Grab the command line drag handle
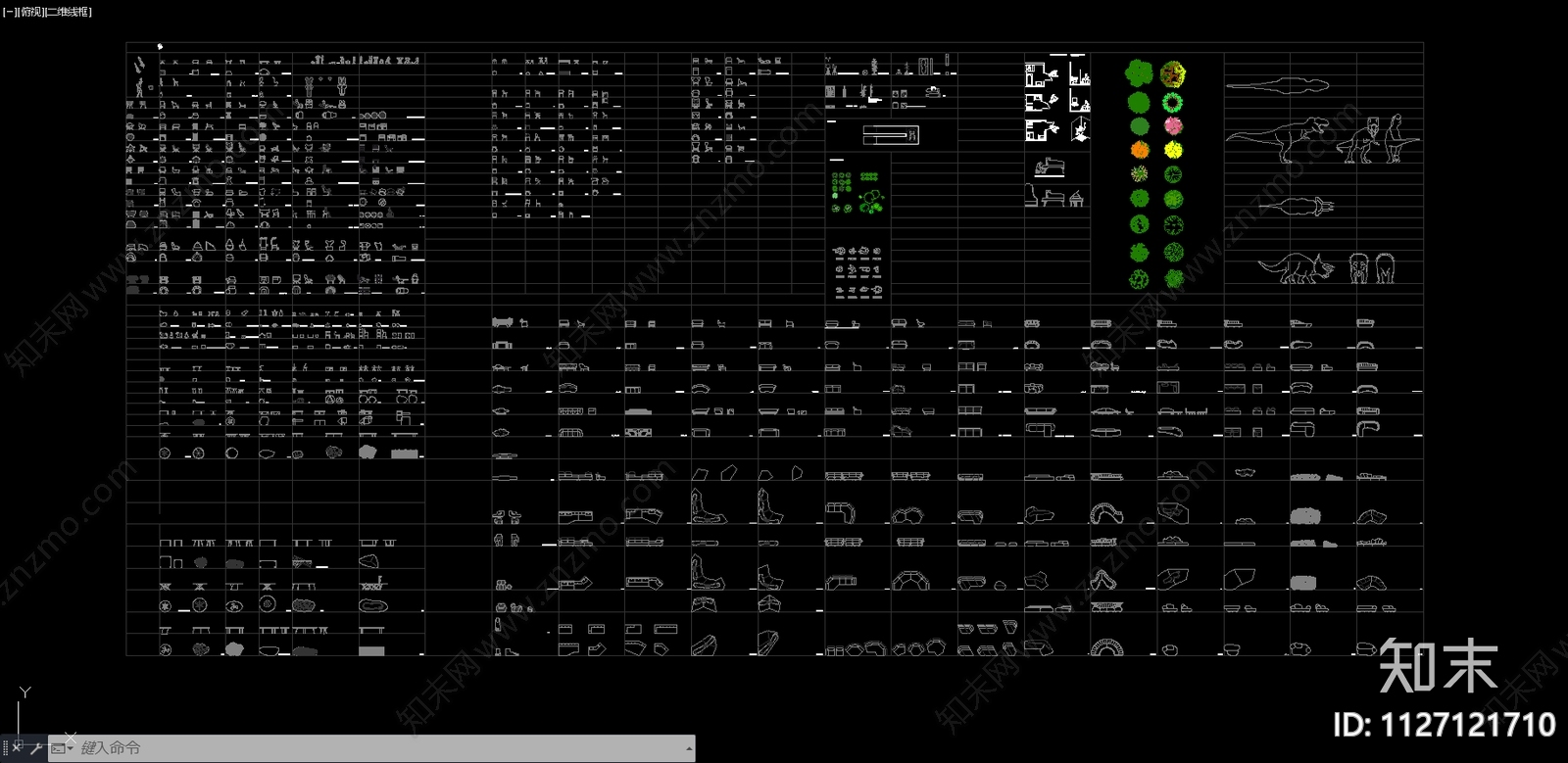Image resolution: width=1568 pixels, height=763 pixels. point(5,748)
